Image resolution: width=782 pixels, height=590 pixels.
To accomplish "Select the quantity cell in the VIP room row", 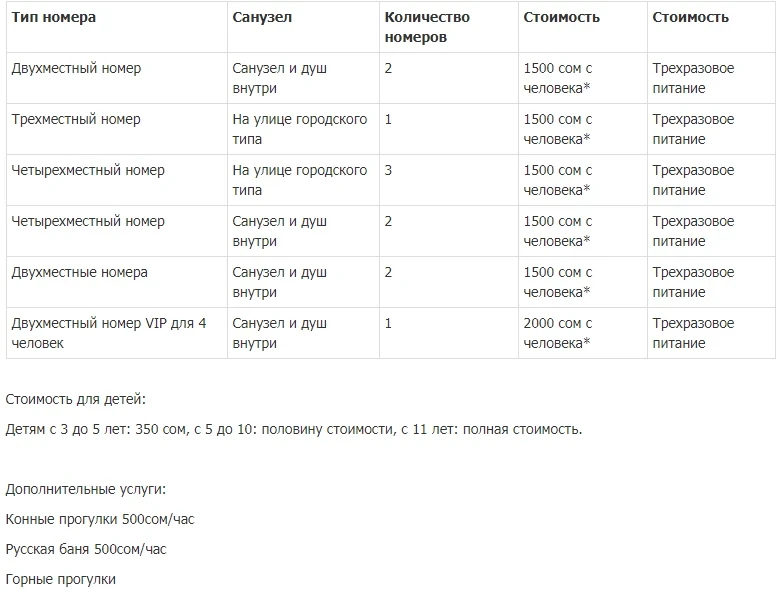I will 388,323.
